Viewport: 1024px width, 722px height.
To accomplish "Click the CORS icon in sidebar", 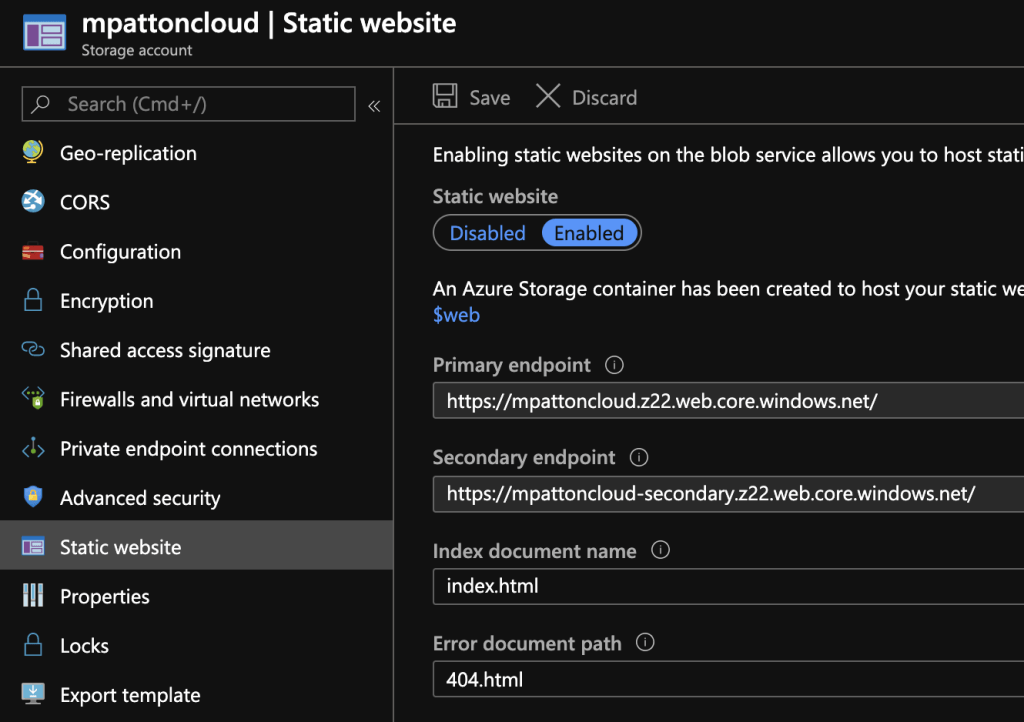I will (33, 202).
